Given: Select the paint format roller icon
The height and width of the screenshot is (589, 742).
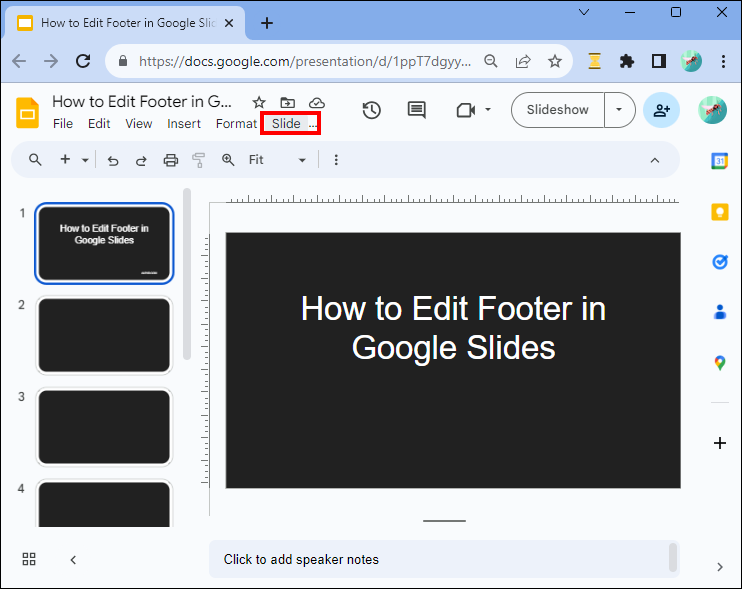Looking at the screenshot, I should (x=198, y=160).
